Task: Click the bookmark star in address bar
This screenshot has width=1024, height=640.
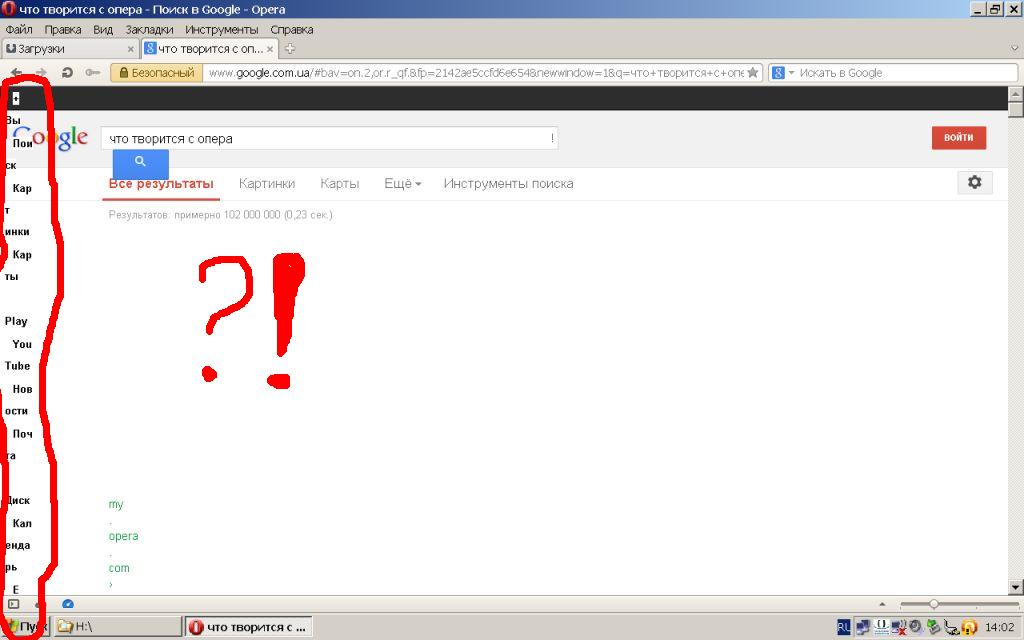Action: pyautogui.click(x=752, y=72)
